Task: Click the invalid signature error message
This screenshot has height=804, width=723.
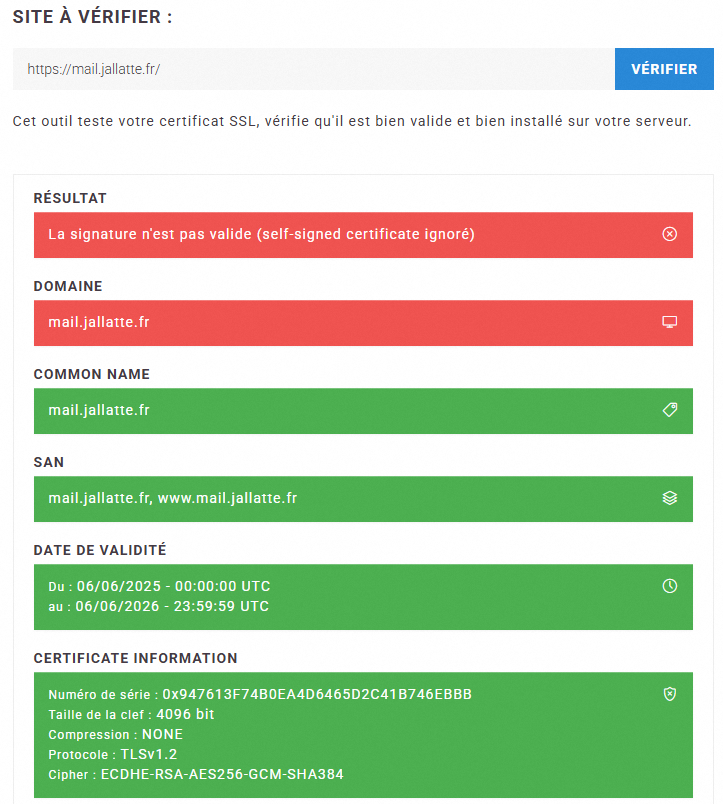Action: [261, 235]
